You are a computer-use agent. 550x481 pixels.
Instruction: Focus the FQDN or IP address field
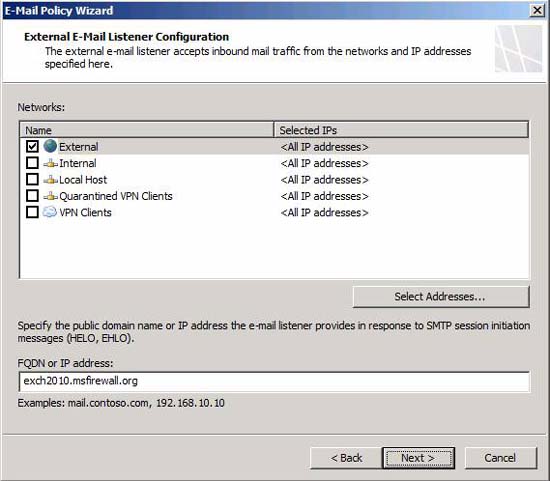click(274, 381)
